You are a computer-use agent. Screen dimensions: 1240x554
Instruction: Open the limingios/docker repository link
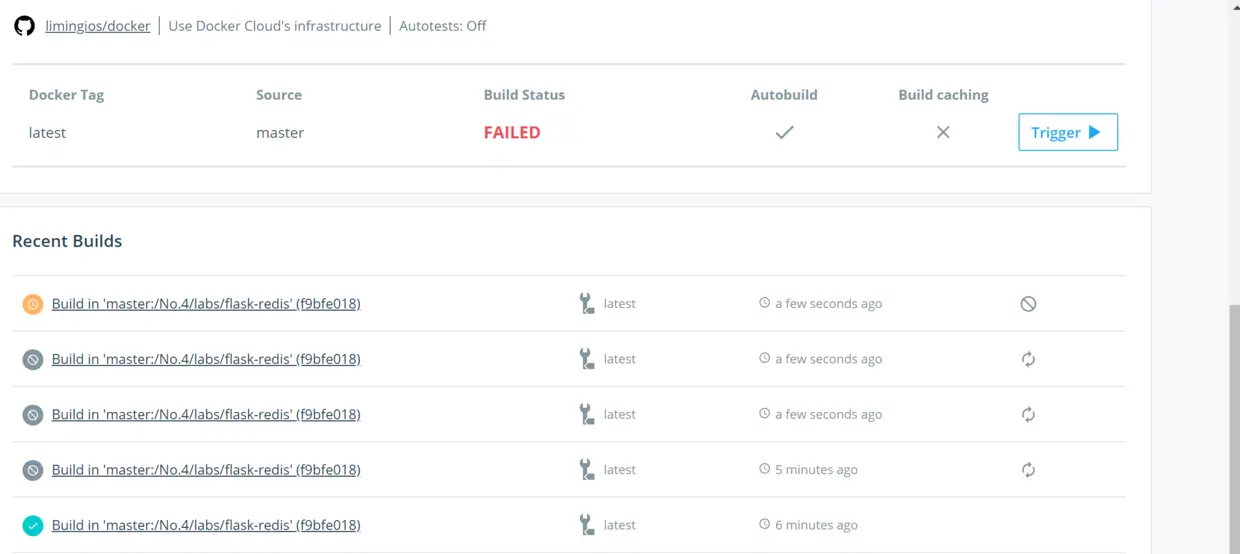98,26
